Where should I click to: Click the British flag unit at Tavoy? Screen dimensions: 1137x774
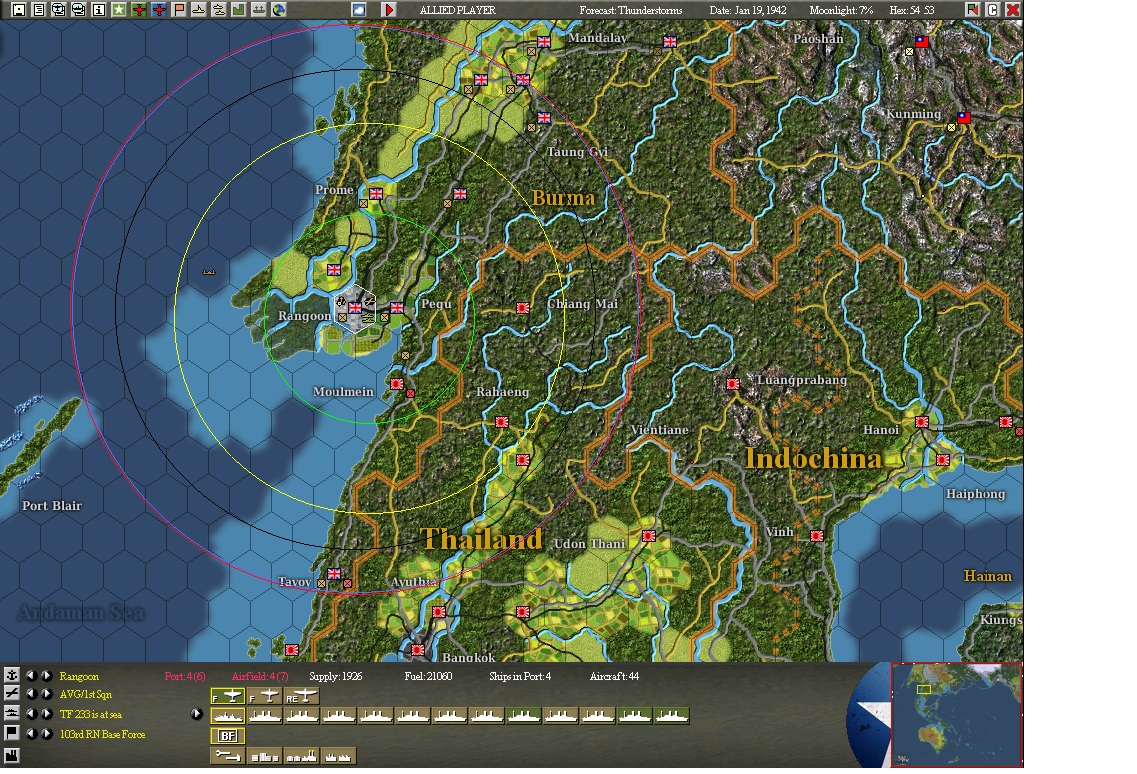(x=334, y=574)
